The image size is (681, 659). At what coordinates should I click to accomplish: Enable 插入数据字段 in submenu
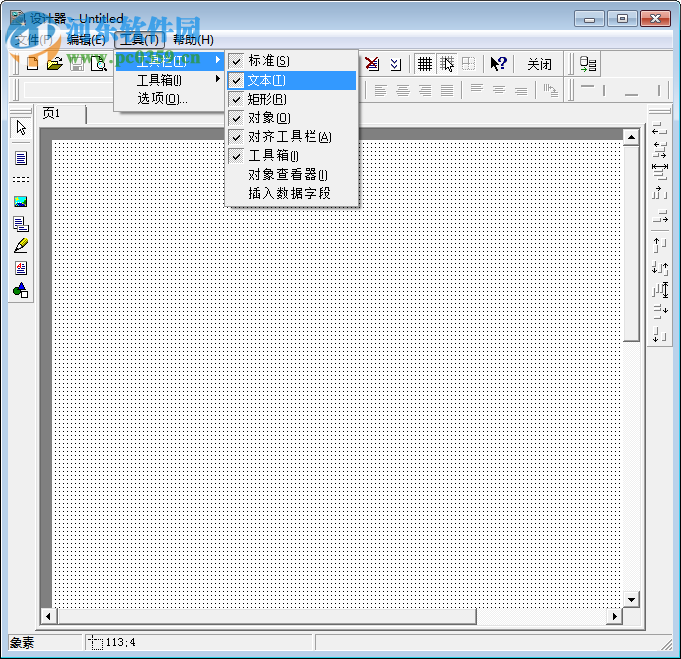[x=292, y=193]
